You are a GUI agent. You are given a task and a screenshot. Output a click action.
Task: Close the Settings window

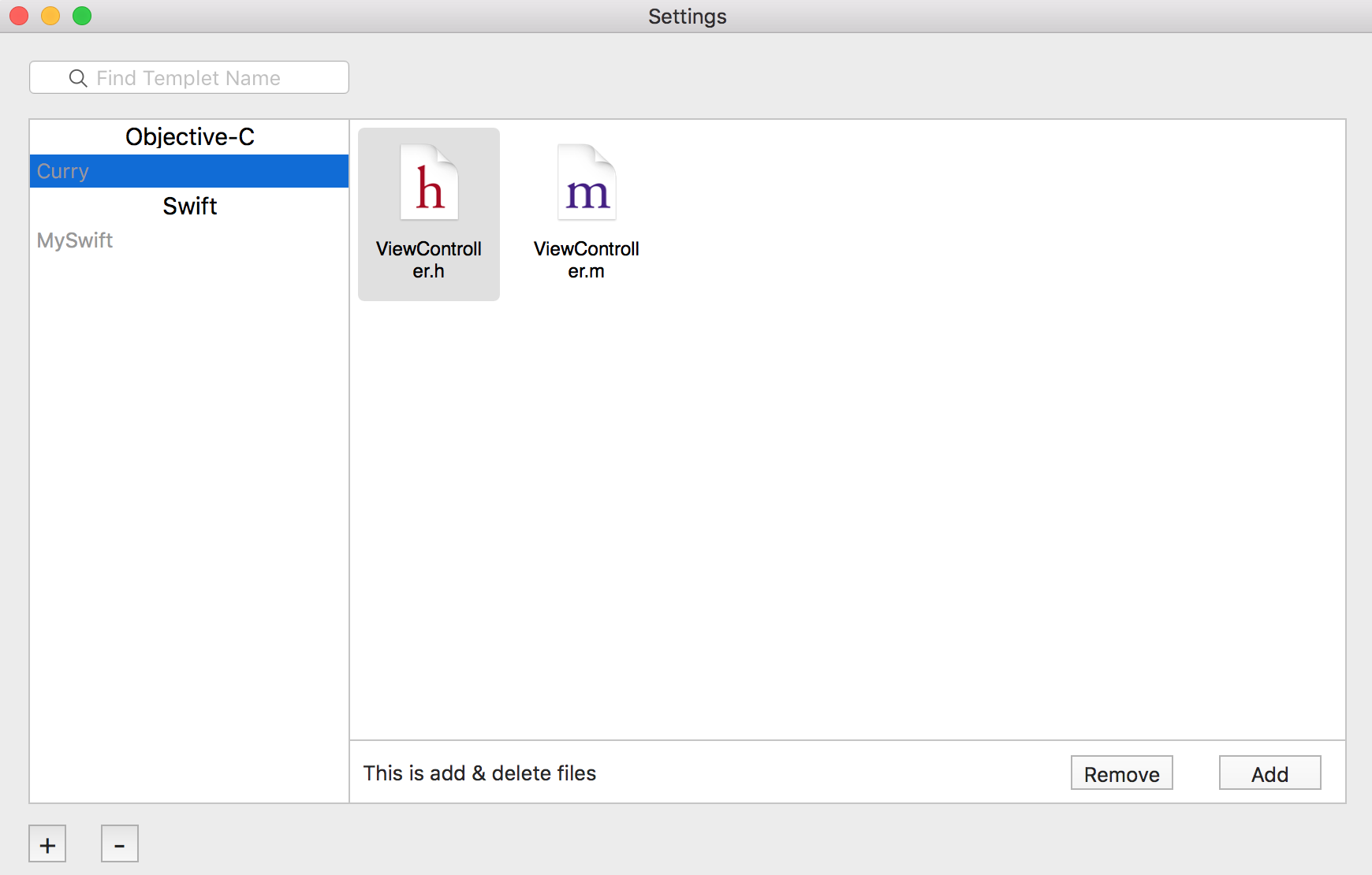[19, 16]
